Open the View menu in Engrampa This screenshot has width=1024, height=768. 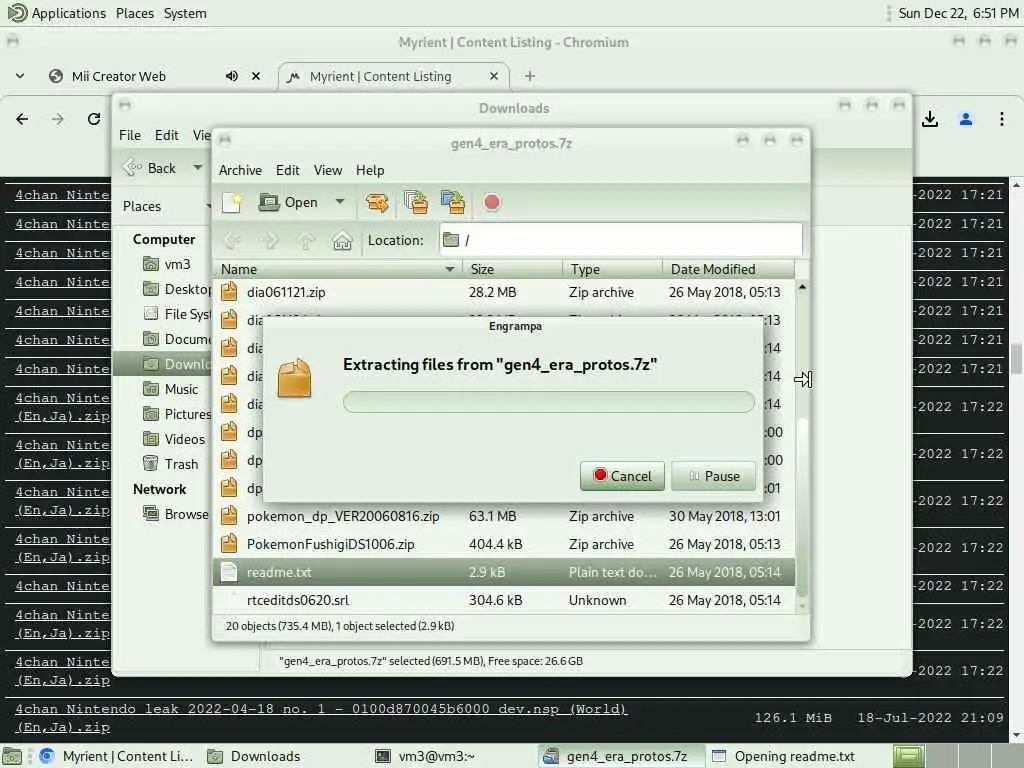point(328,170)
